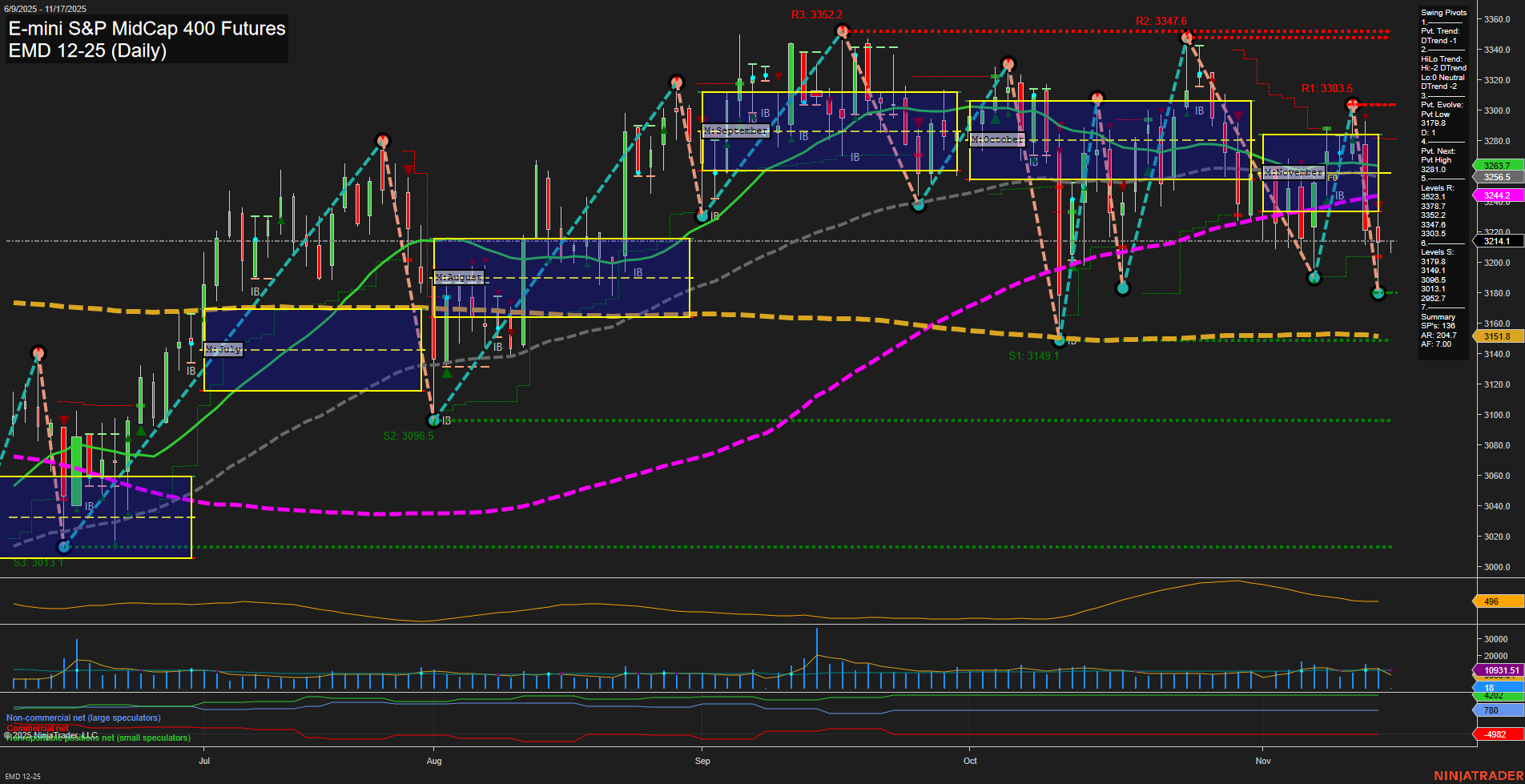Toggle the Nonreportable positions net legend entry
Image resolution: width=1525 pixels, height=784 pixels.
[96, 736]
